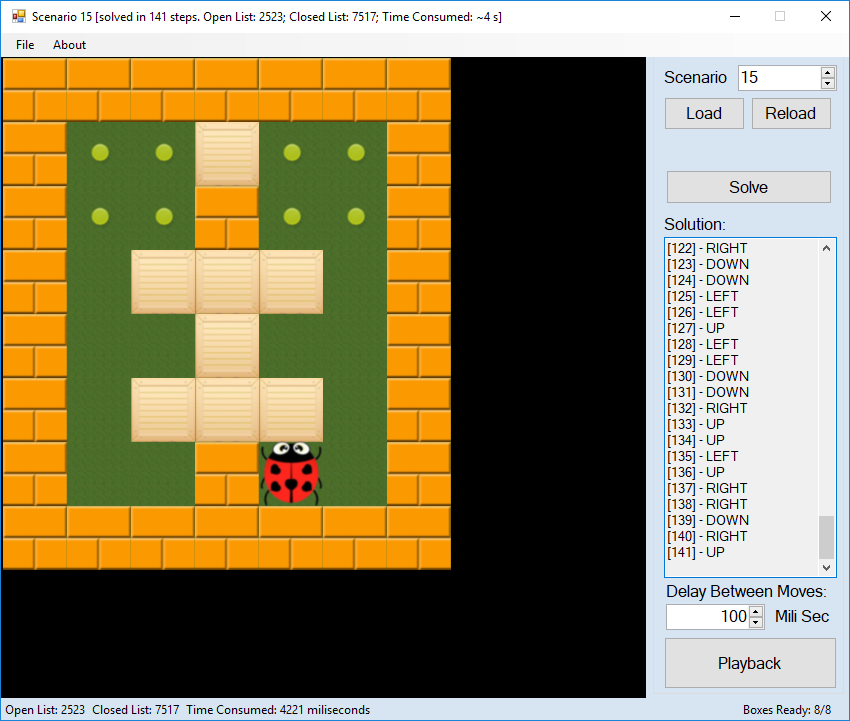
Task: Increase the Scenario number with up arrow
Action: click(827, 72)
